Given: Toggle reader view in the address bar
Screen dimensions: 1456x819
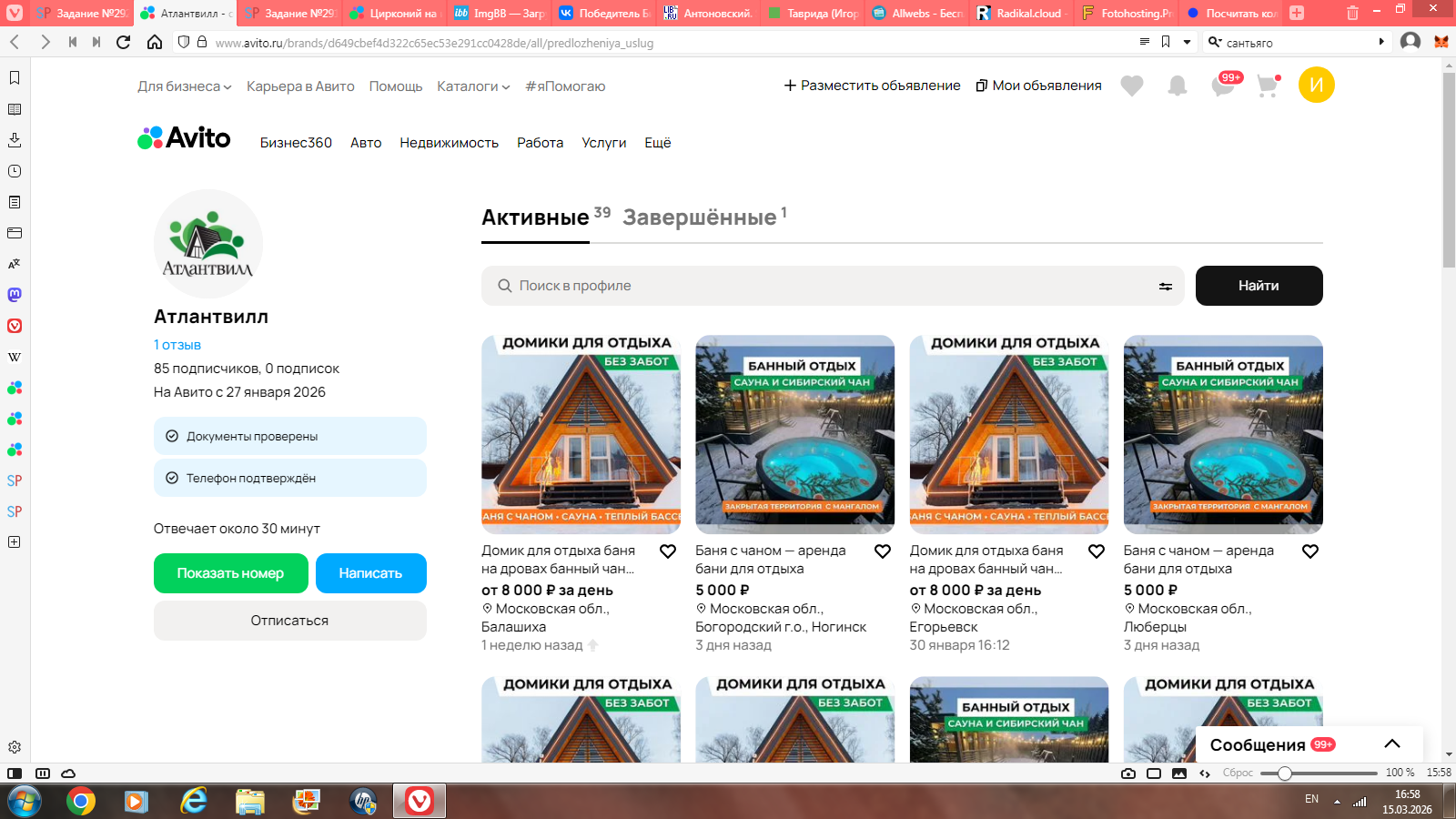Looking at the screenshot, I should (1145, 42).
